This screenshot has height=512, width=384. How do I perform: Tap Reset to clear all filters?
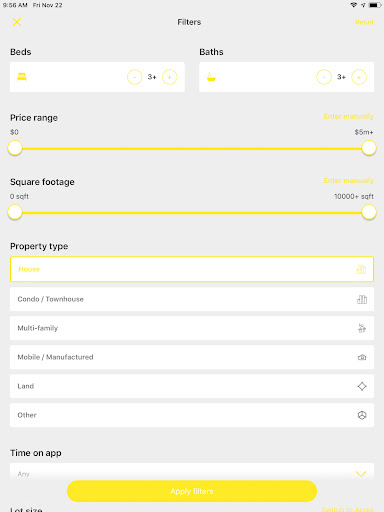[x=364, y=22]
